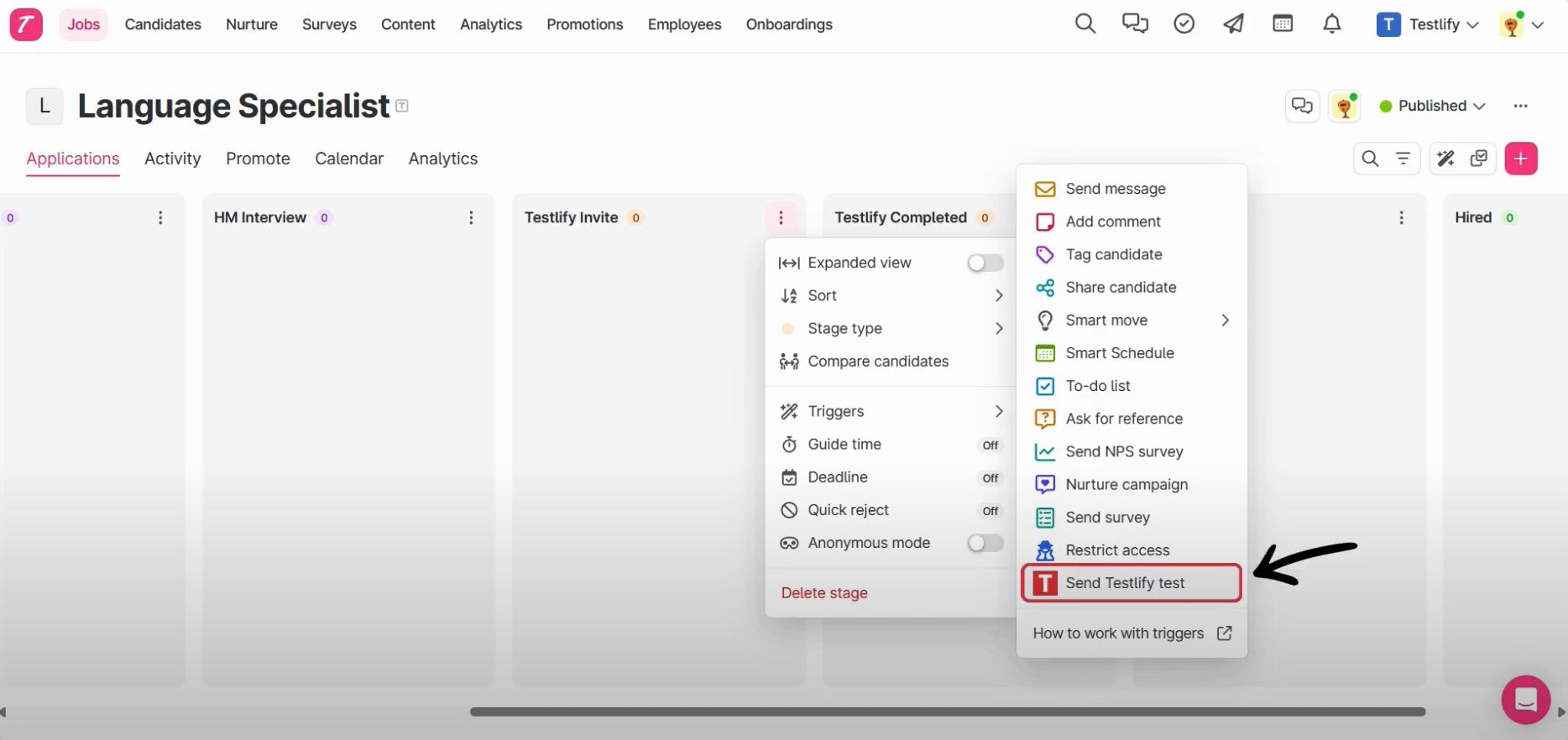Select To-do list trigger

pyautogui.click(x=1132, y=386)
